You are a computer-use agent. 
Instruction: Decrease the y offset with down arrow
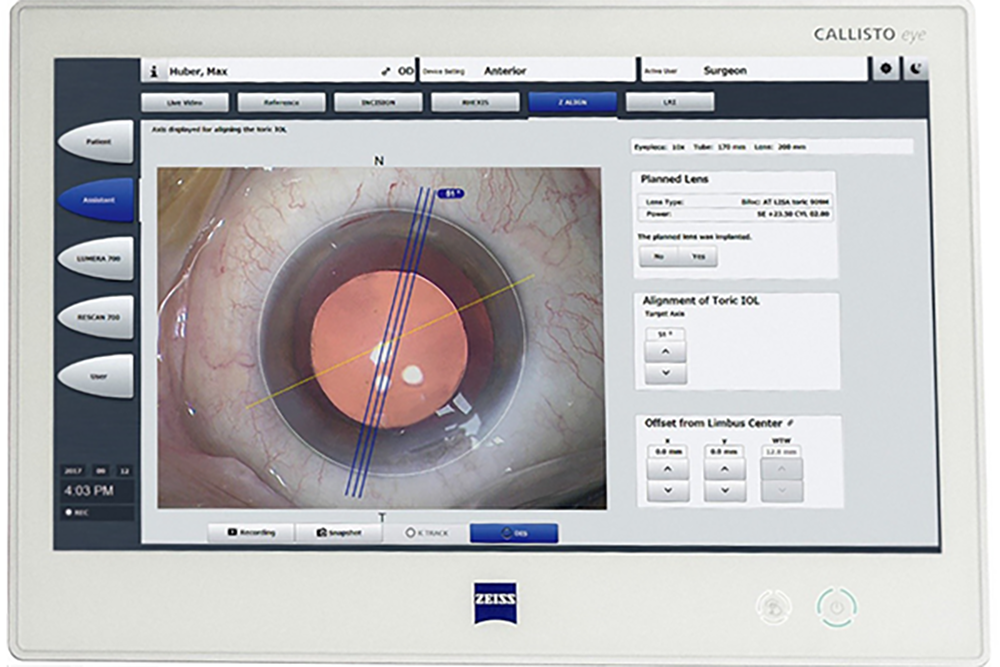[x=725, y=491]
